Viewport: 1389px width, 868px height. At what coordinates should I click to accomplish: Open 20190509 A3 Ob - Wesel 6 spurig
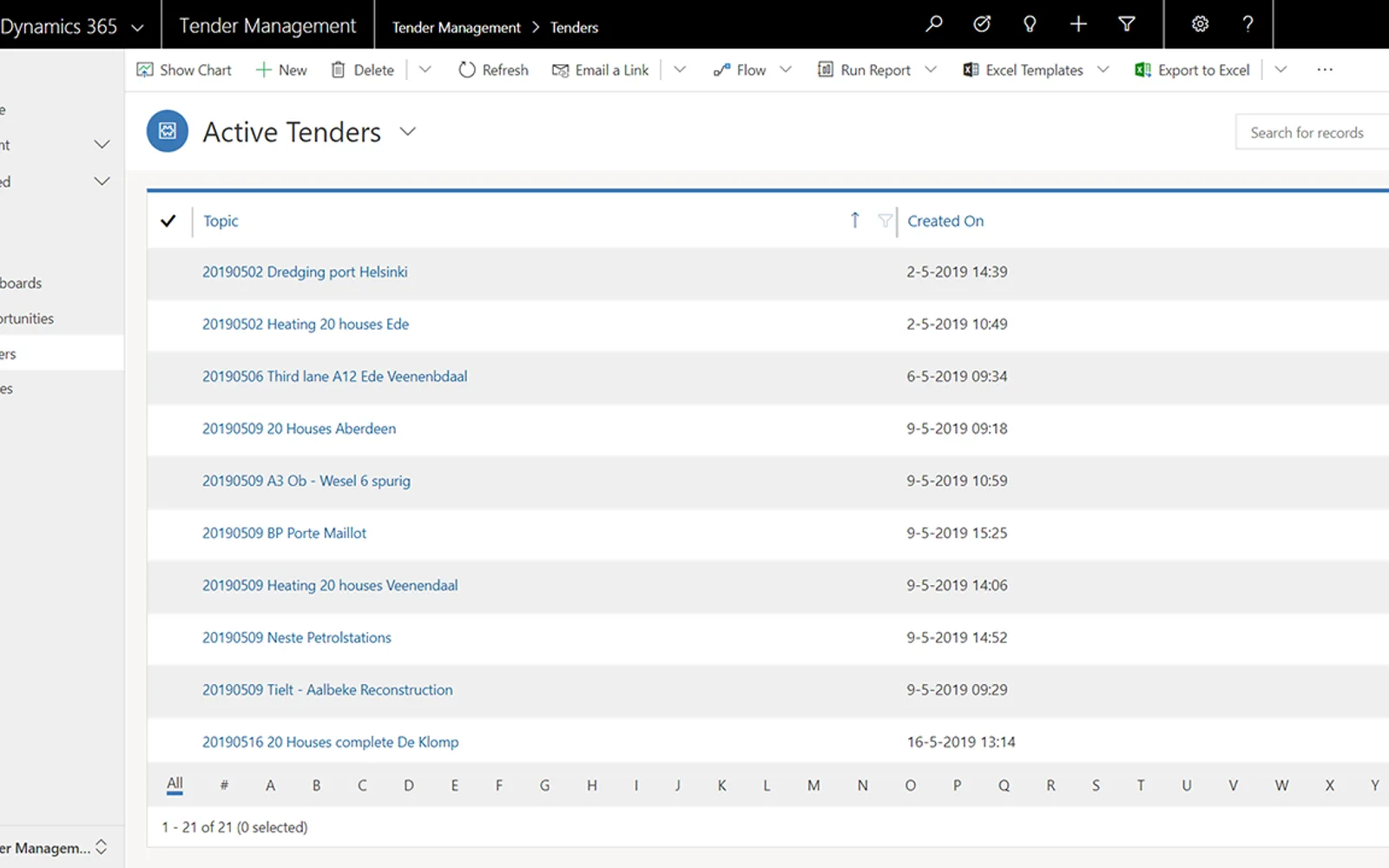point(306,480)
